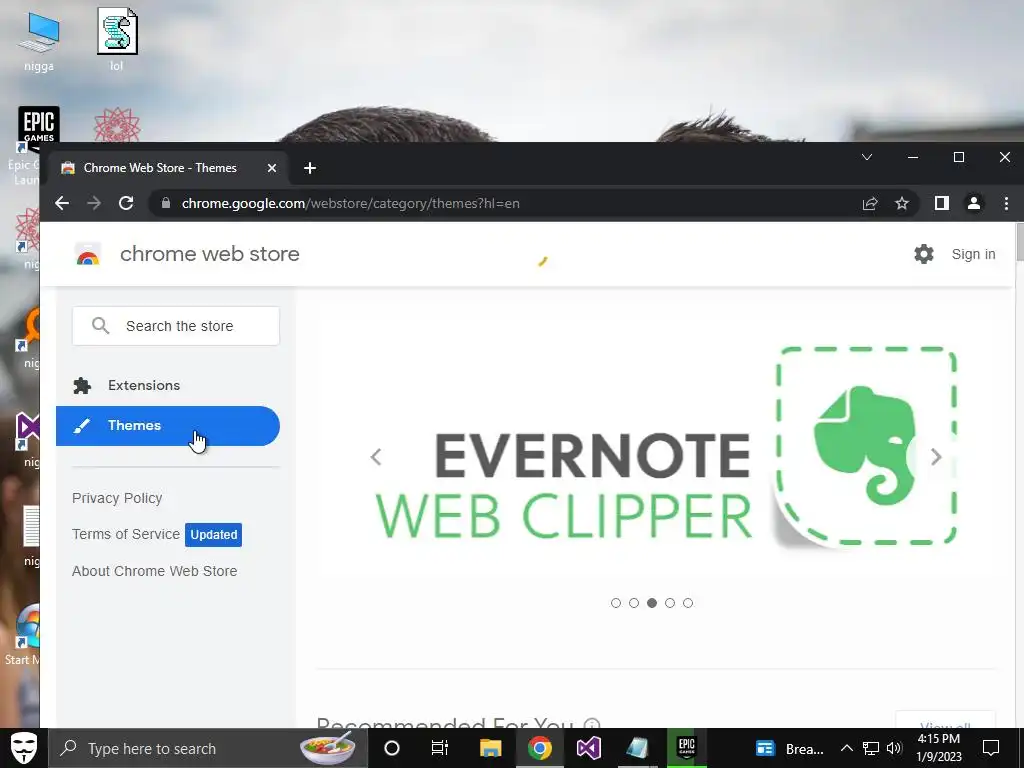Select first carousel dot
This screenshot has width=1024, height=768.
[616, 603]
